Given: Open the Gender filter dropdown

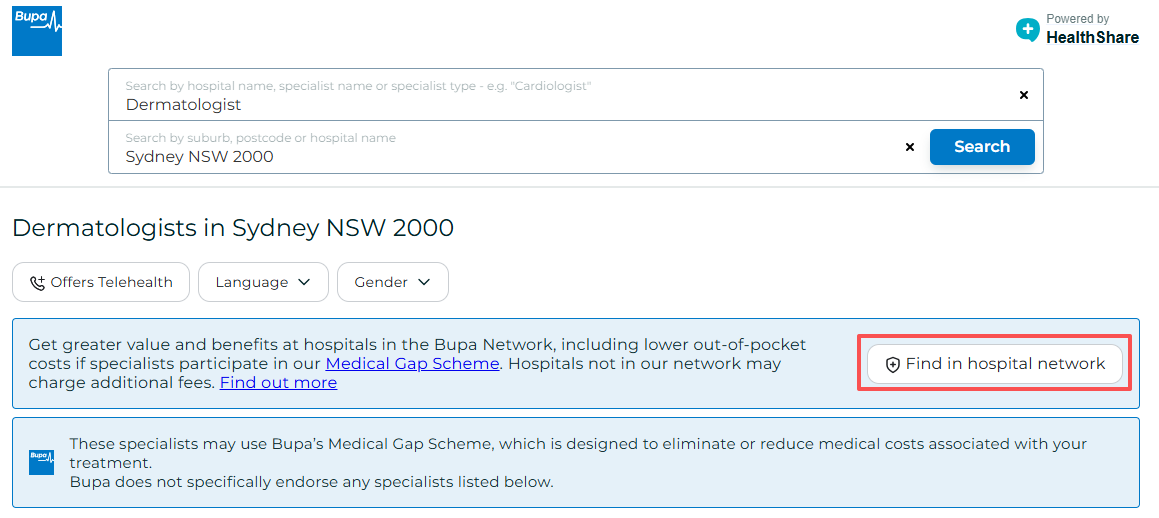Looking at the screenshot, I should [x=392, y=282].
